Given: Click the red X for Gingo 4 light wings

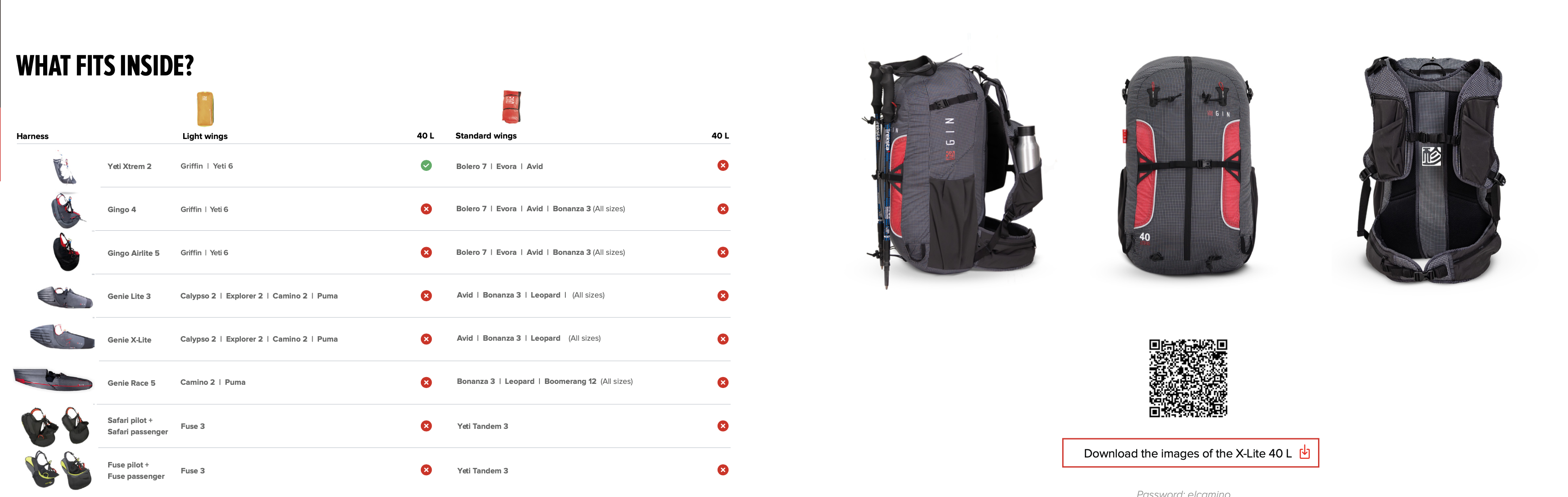Looking at the screenshot, I should (x=426, y=209).
